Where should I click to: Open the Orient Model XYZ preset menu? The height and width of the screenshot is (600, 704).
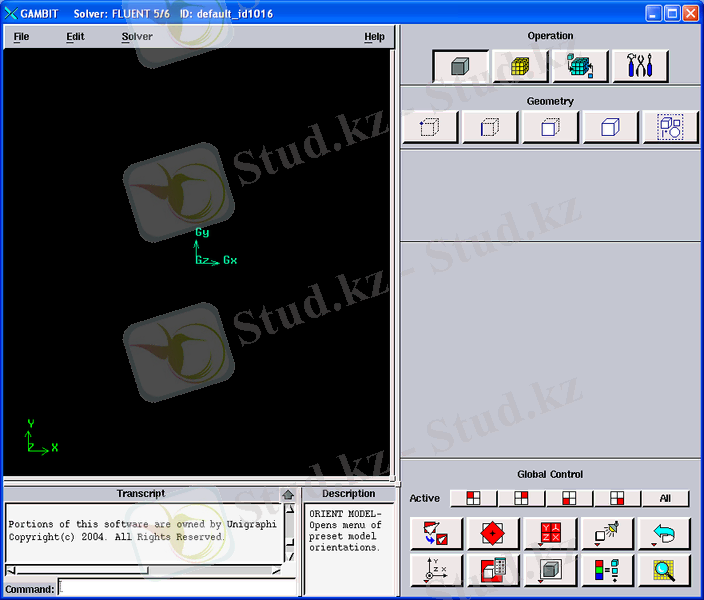point(550,534)
